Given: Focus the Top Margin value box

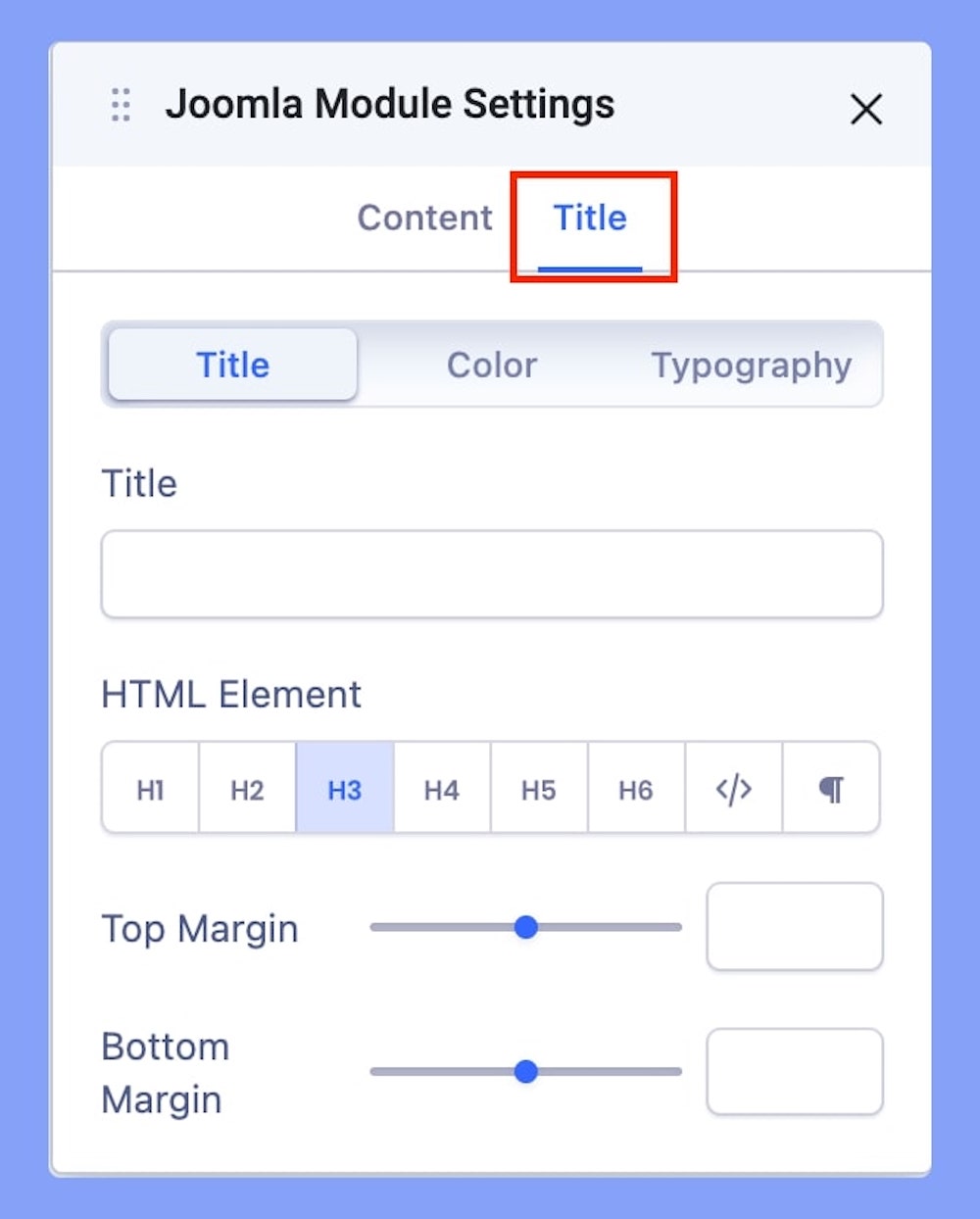Looking at the screenshot, I should pyautogui.click(x=795, y=927).
